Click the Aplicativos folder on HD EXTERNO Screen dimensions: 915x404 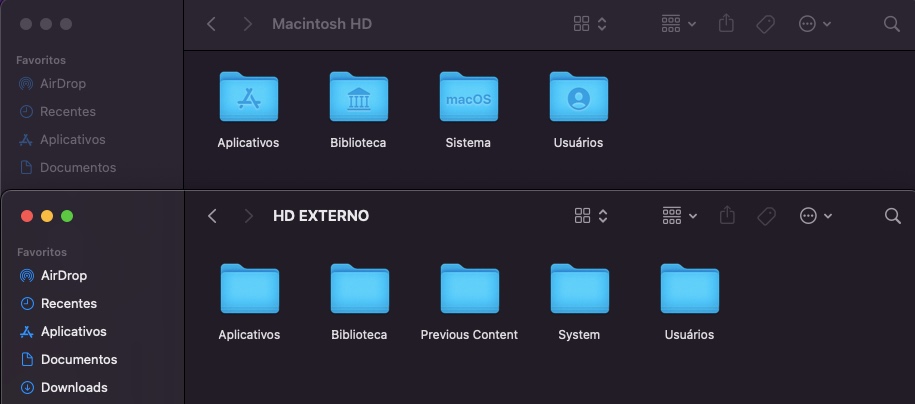click(x=249, y=290)
